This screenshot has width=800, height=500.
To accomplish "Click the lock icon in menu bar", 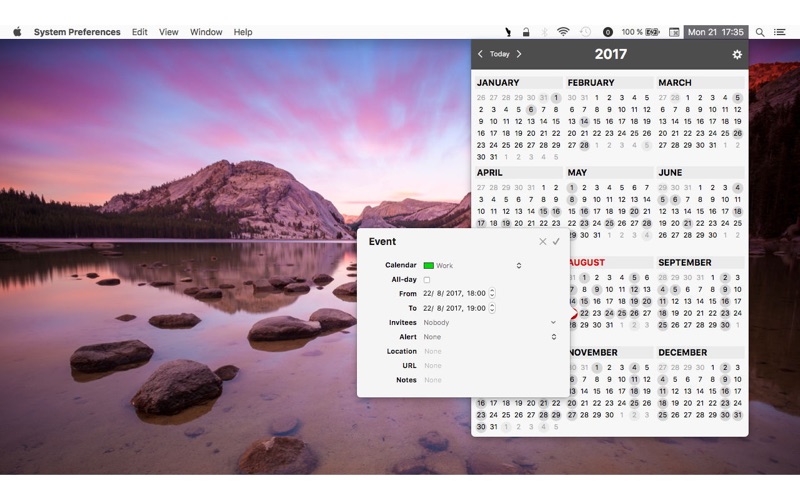I will (x=526, y=32).
